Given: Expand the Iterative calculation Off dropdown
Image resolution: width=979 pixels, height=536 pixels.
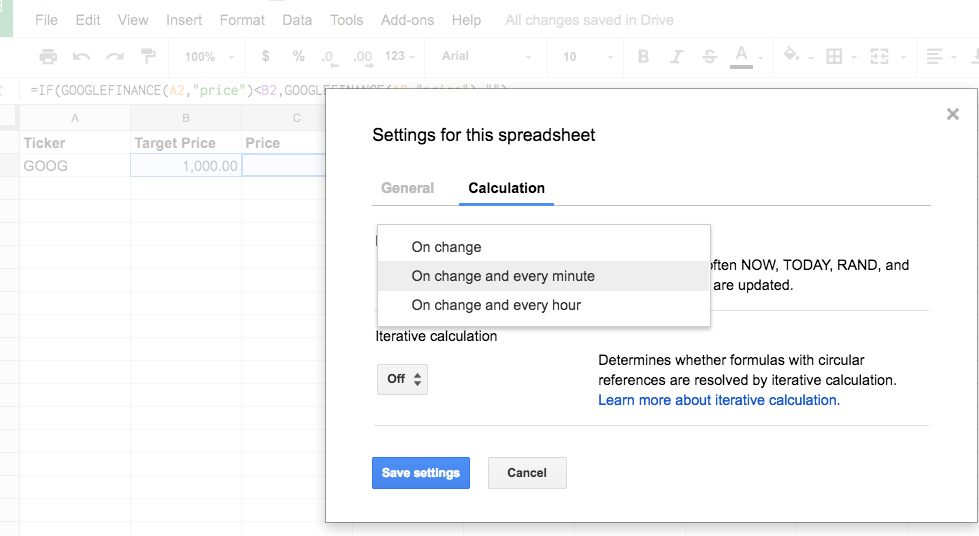Looking at the screenshot, I should pos(402,379).
